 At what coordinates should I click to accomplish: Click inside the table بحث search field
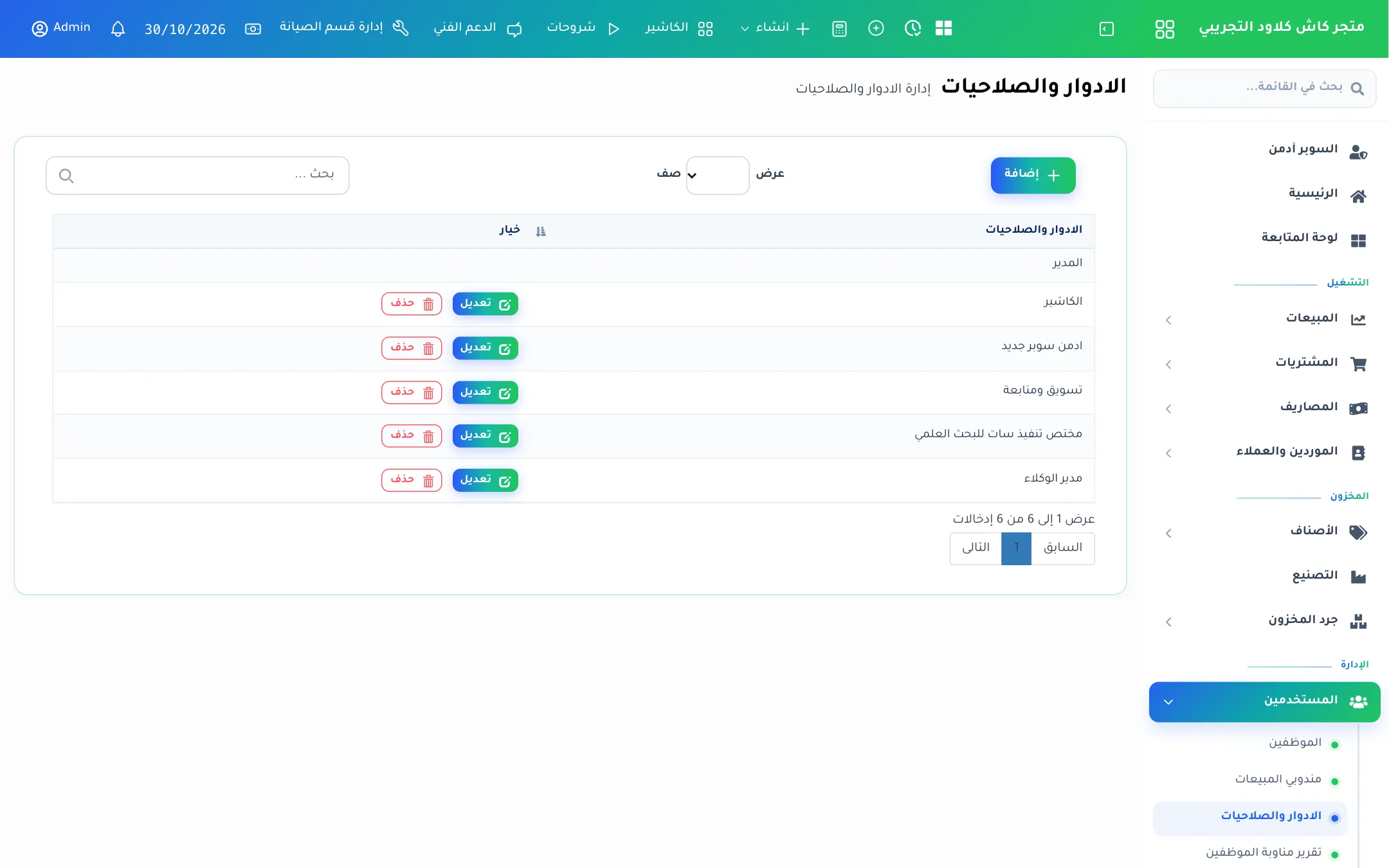click(197, 175)
